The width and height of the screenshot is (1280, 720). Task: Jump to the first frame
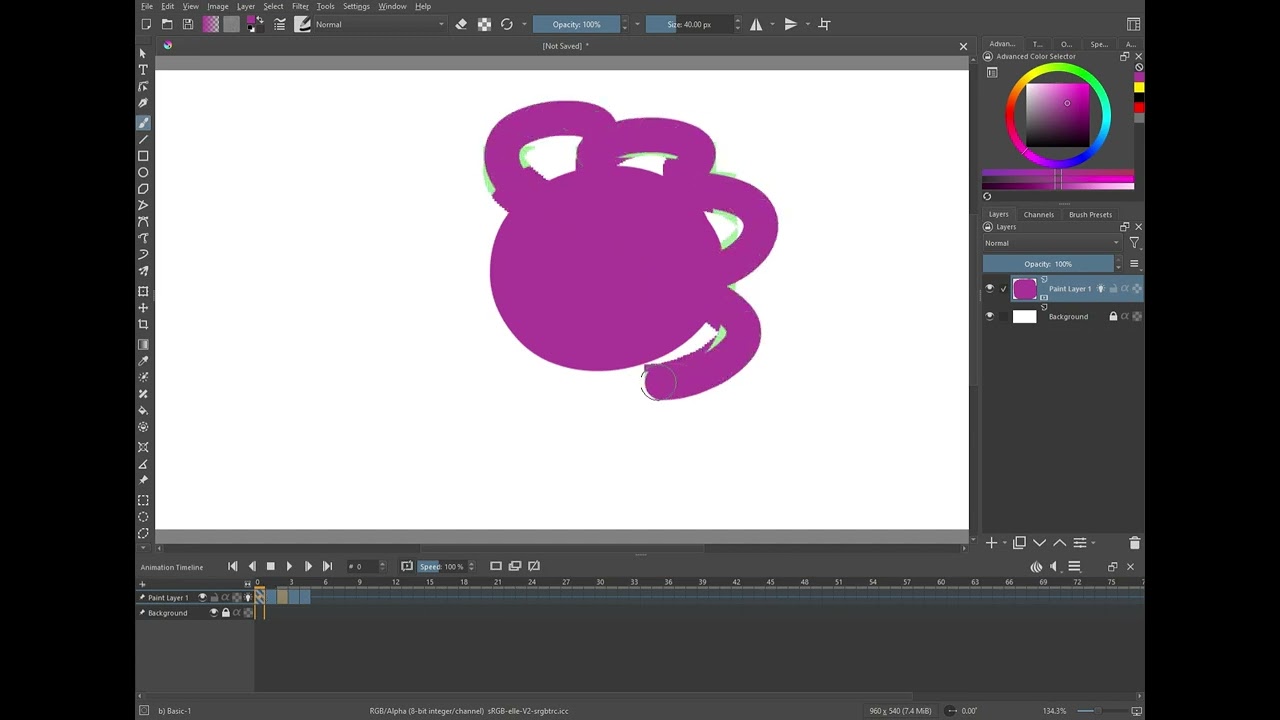tap(233, 567)
